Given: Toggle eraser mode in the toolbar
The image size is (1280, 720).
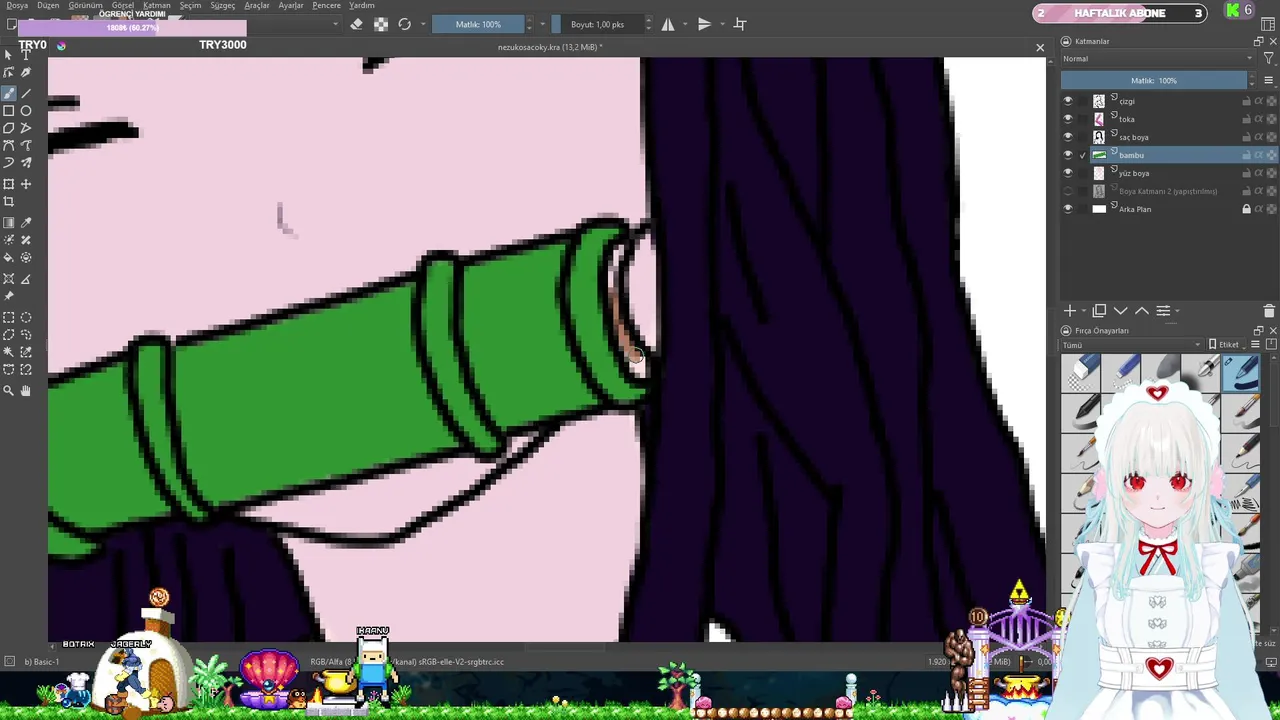Looking at the screenshot, I should click(357, 24).
